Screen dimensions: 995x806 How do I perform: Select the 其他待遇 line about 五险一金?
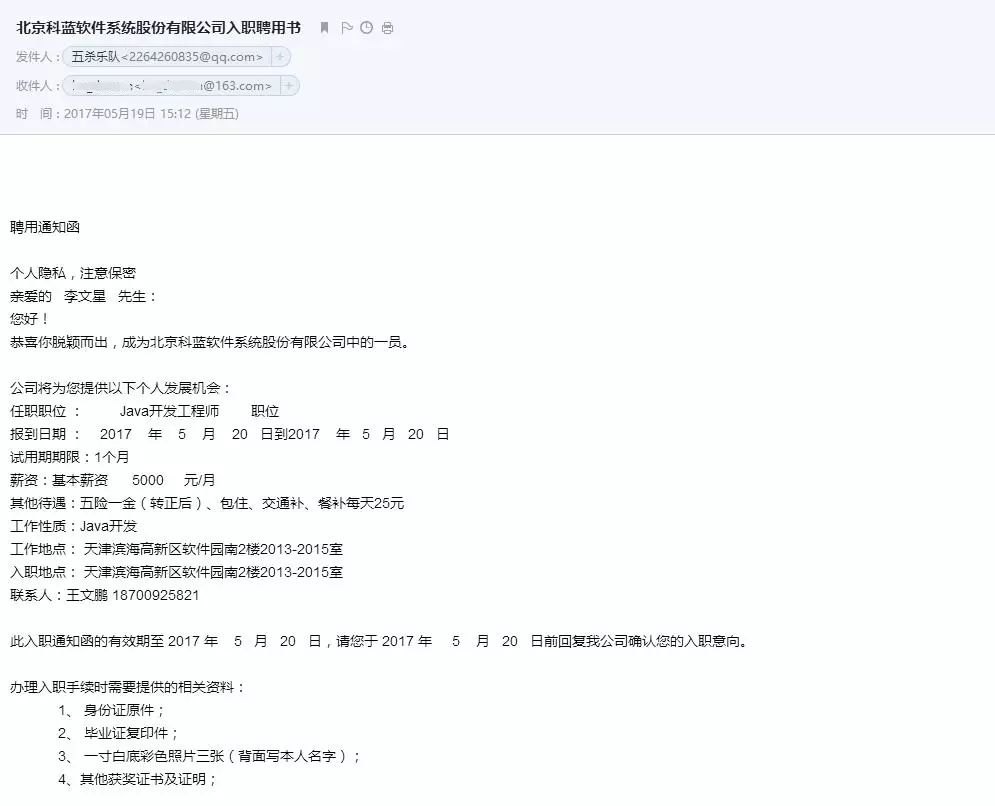pyautogui.click(x=207, y=503)
